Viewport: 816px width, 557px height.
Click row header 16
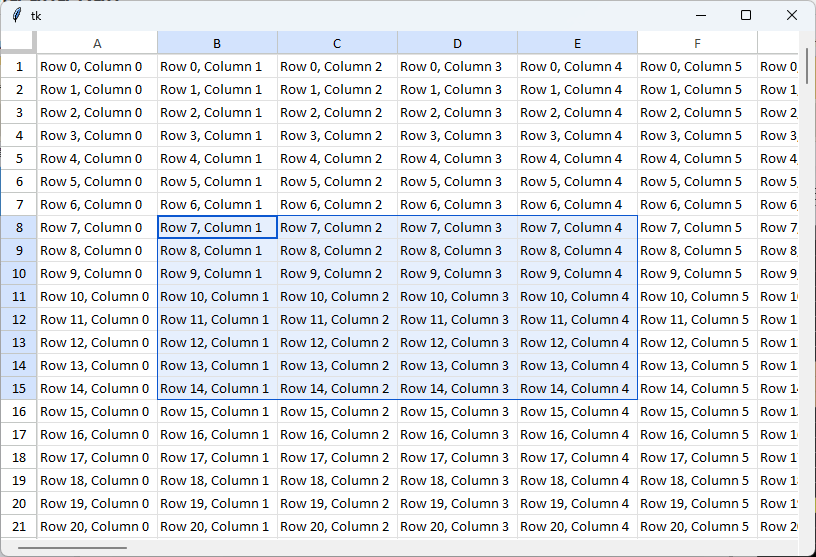pyautogui.click(x=18, y=411)
